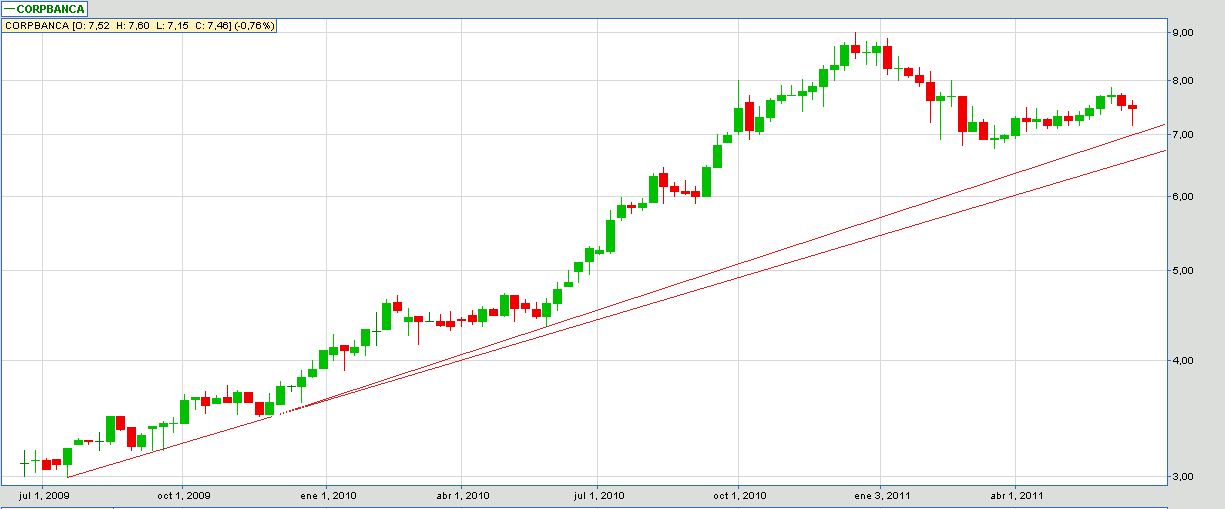The height and width of the screenshot is (509, 1225).
Task: Click the last red candlestick on the right
Action: tap(1133, 108)
